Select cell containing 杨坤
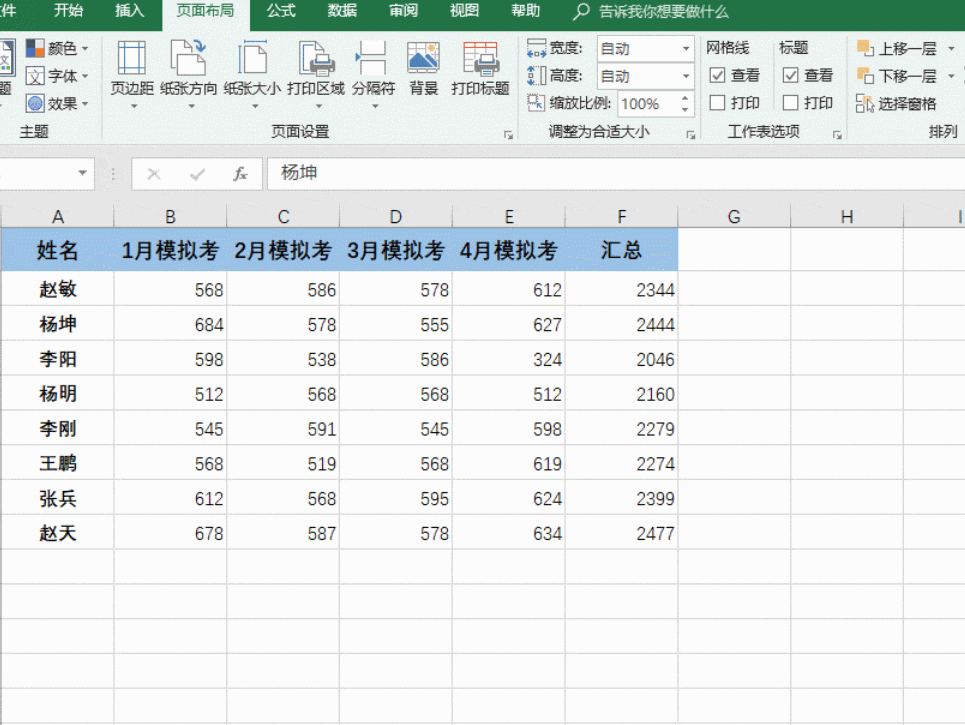 coord(57,324)
